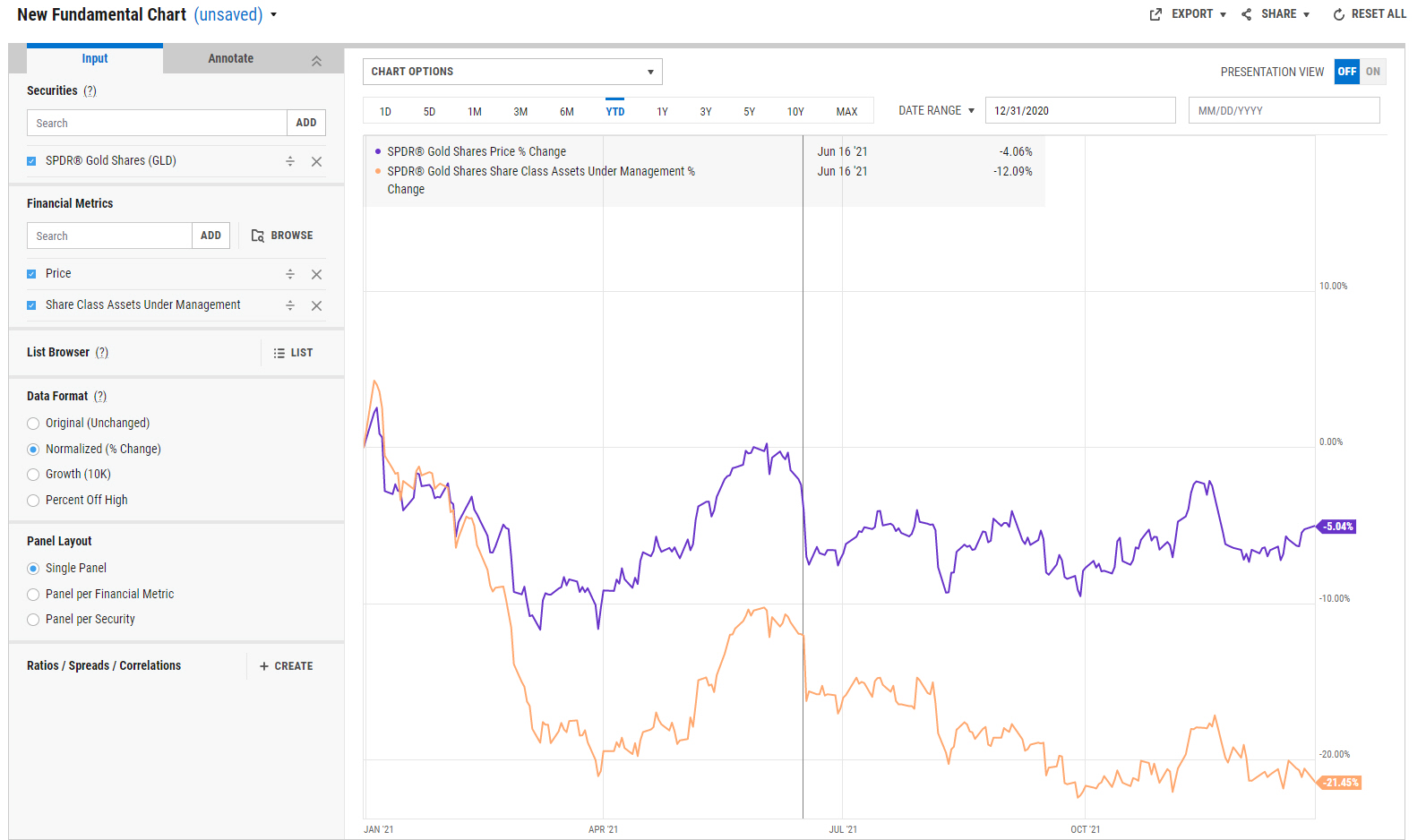Uncheck the Price metric checkbox
This screenshot has width=1426, height=840.
(31, 274)
